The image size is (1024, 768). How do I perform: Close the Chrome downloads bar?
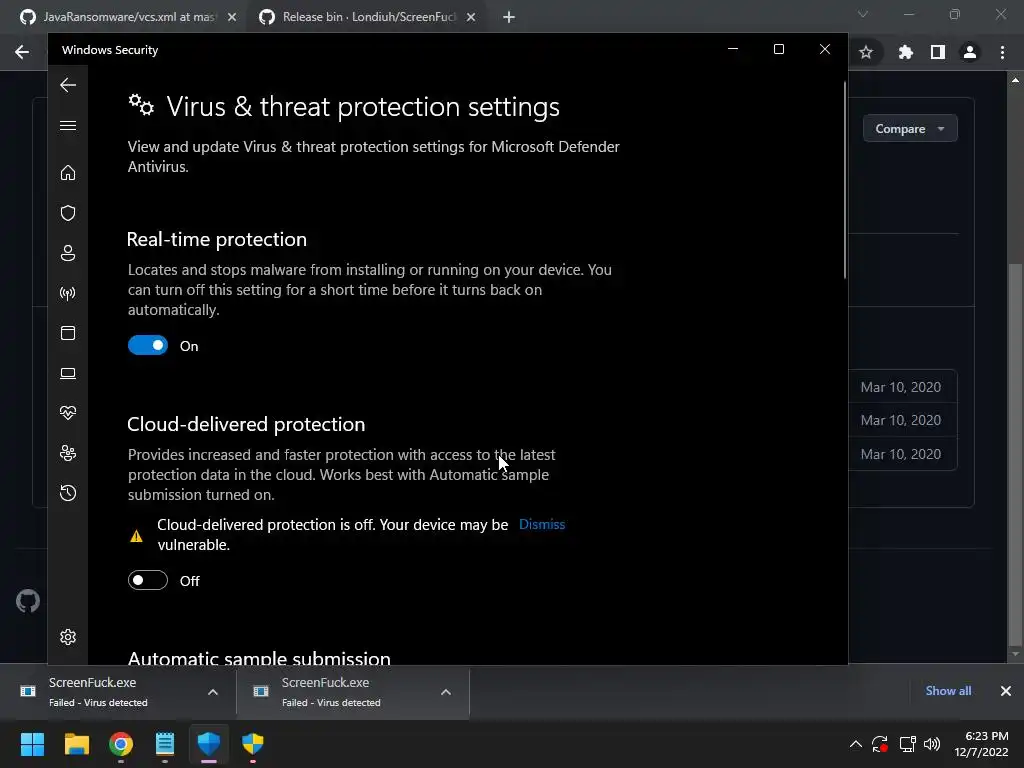coord(1006,690)
